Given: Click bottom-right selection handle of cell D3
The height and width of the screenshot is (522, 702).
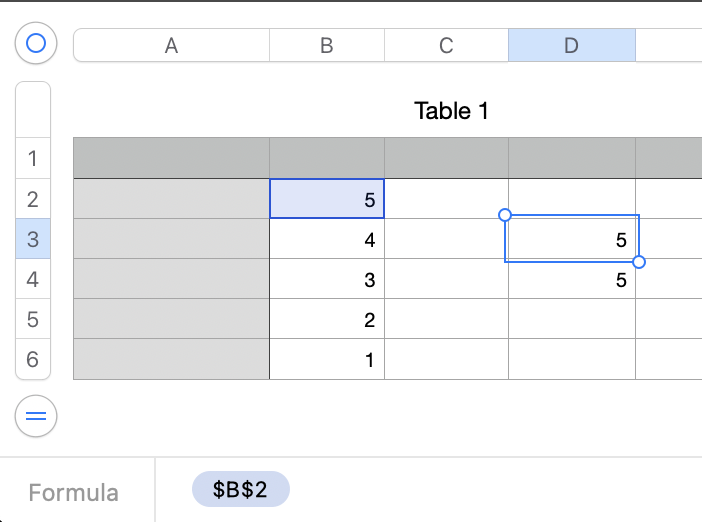Looking at the screenshot, I should (639, 262).
